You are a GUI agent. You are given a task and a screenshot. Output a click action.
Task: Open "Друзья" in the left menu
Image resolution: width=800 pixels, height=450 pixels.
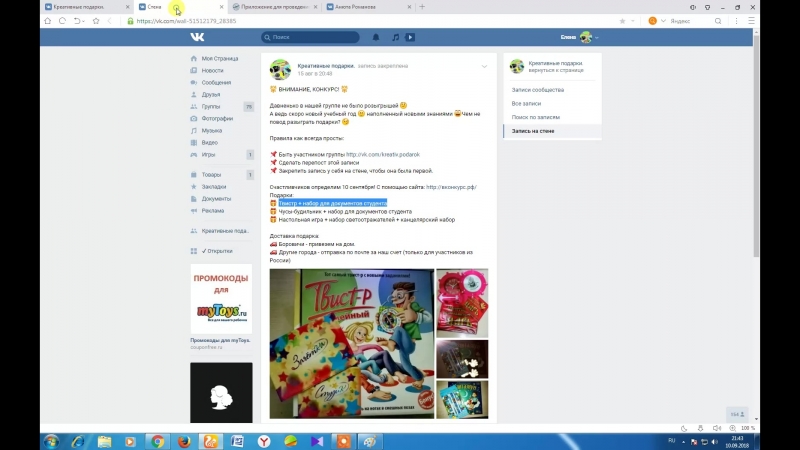(211, 94)
